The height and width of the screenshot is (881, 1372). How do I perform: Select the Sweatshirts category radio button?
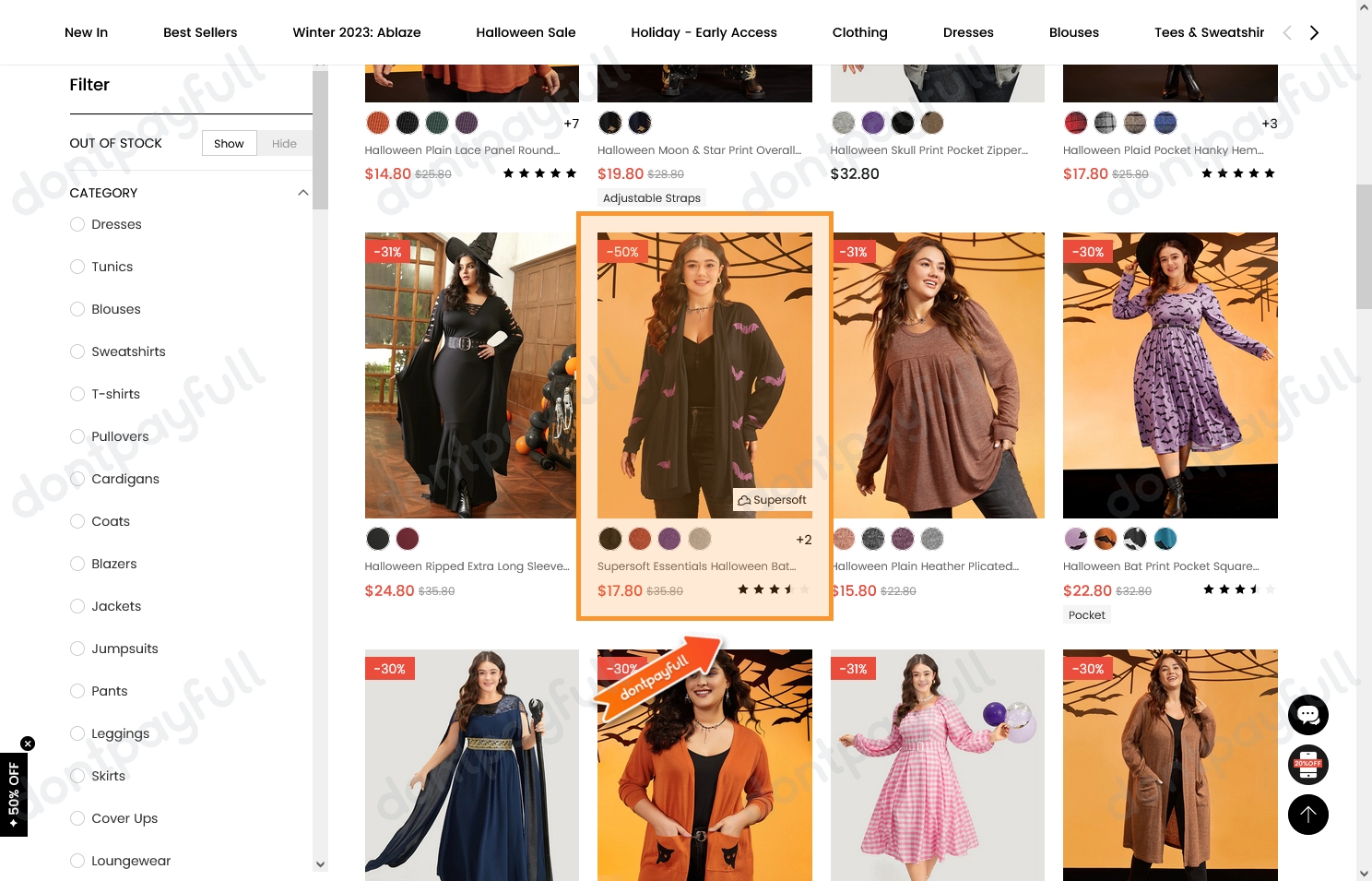pos(77,351)
